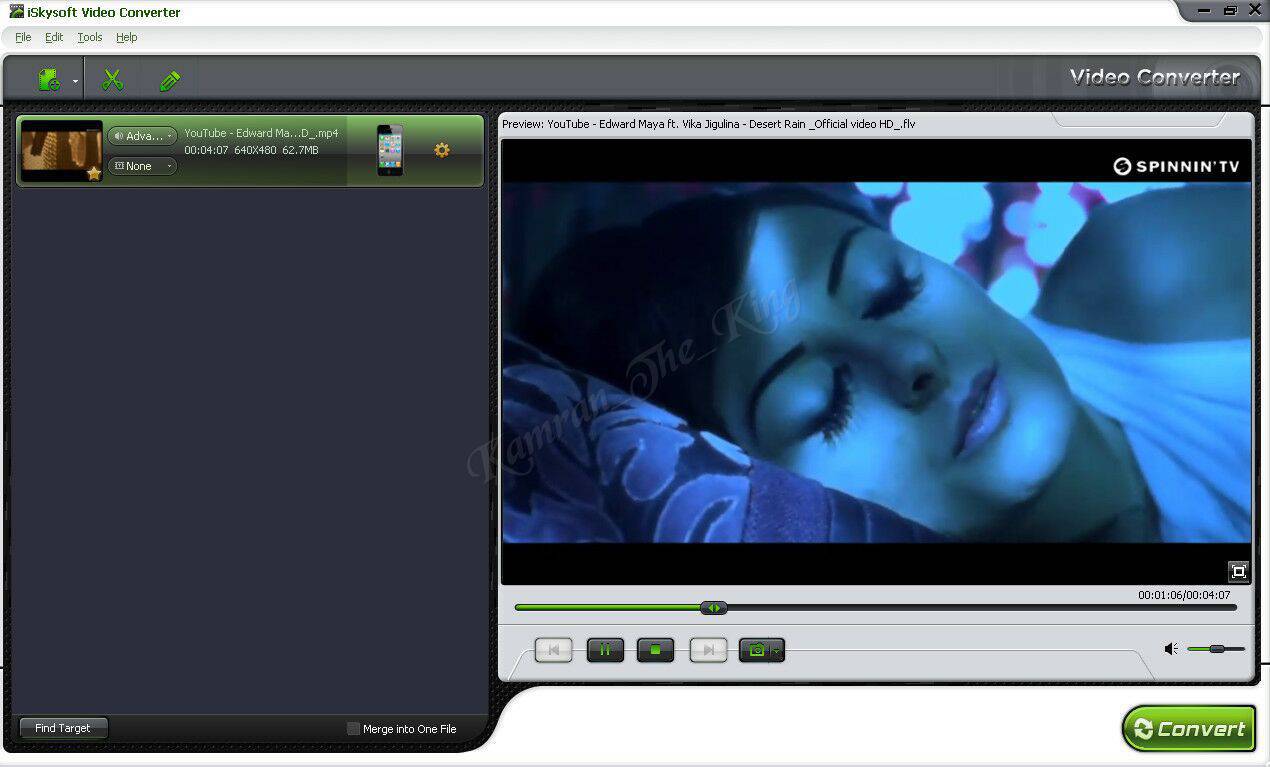Select the Desert Rain video thumbnail
Viewport: 1270px width, 767px height.
(x=62, y=151)
